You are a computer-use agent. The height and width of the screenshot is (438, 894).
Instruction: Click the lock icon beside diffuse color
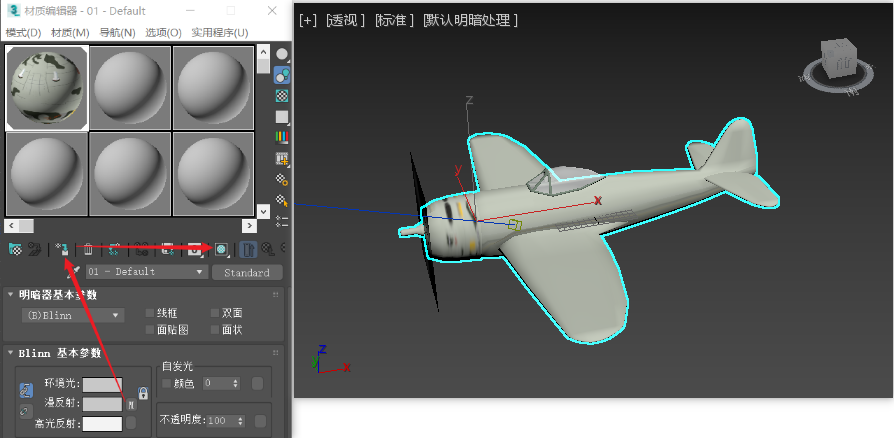pos(143,393)
